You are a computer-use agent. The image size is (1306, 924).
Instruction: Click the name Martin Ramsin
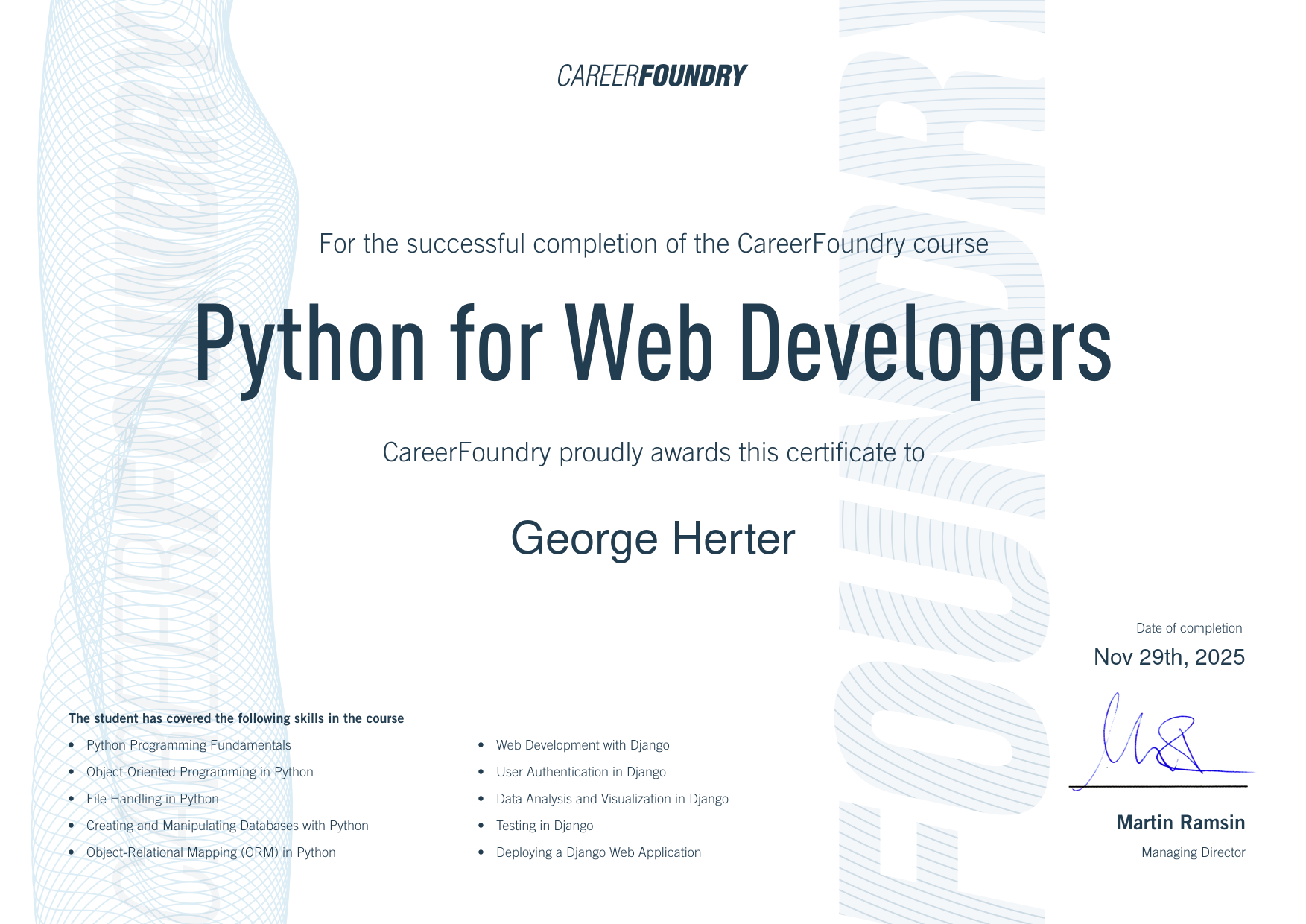1180,823
